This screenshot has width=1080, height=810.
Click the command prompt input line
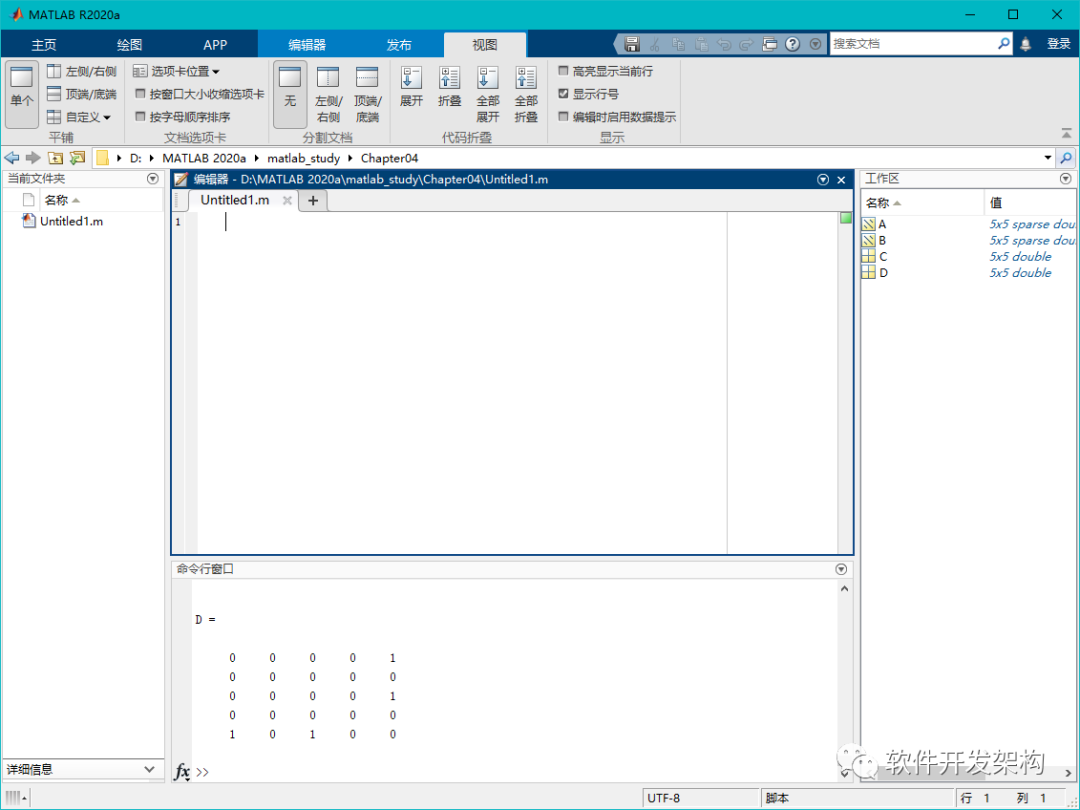coord(517,771)
